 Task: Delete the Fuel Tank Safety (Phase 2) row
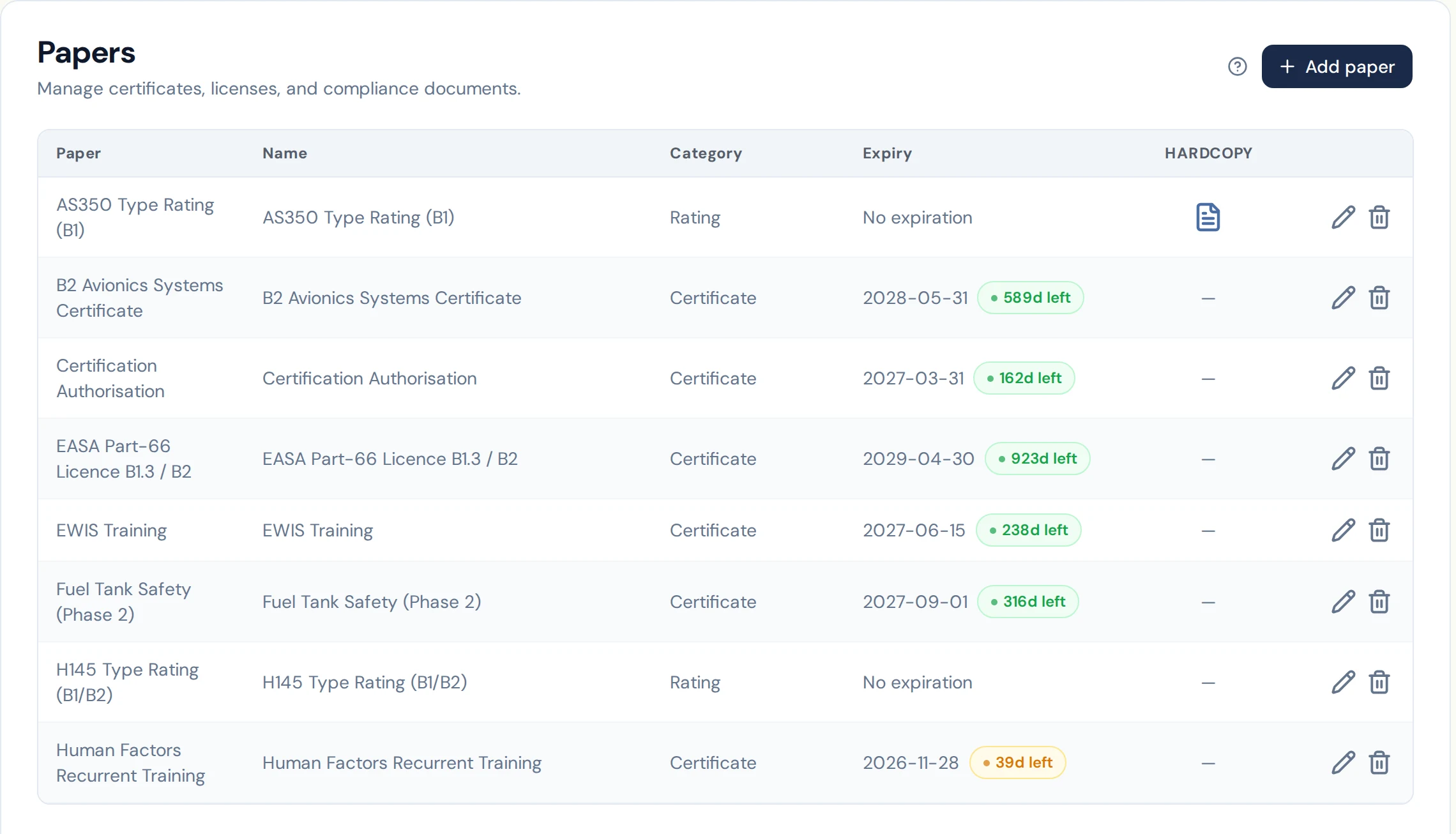[1379, 602]
